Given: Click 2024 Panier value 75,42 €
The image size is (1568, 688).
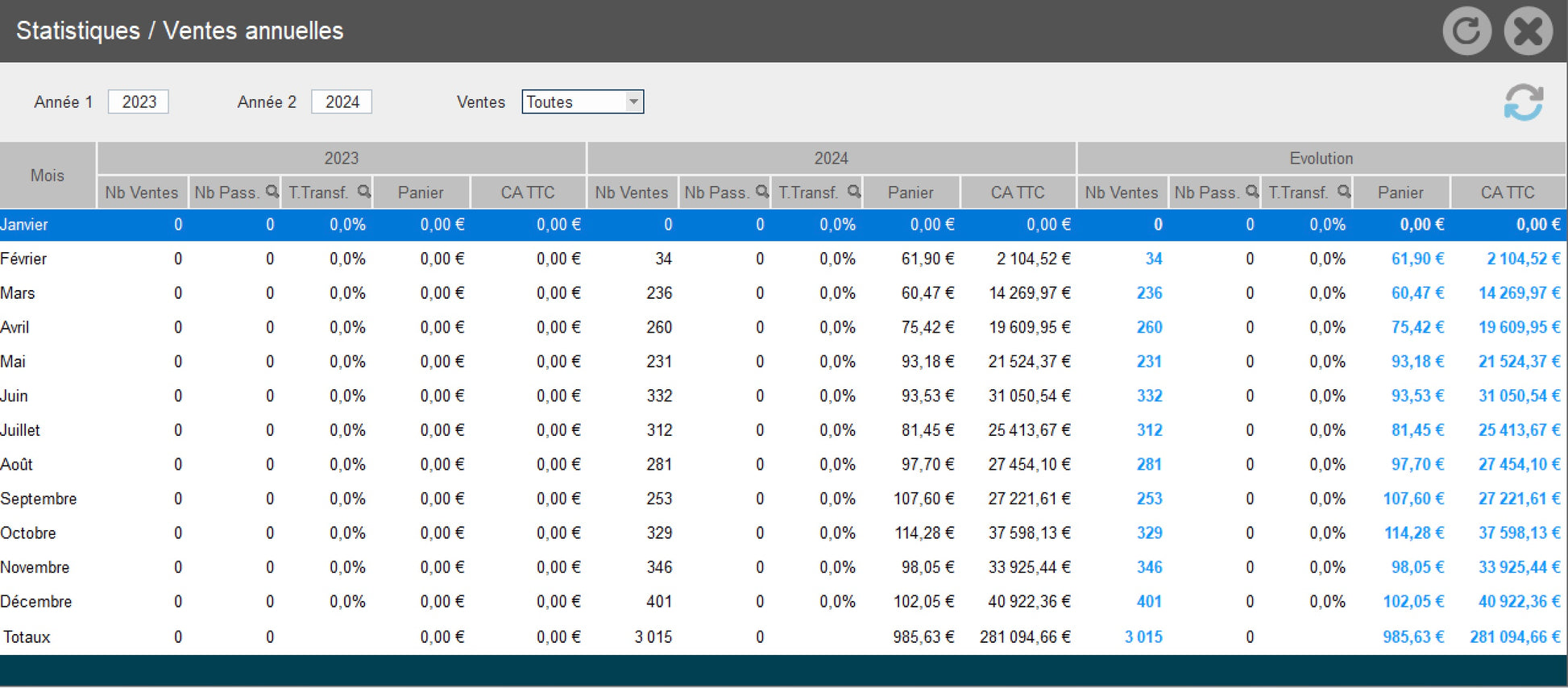Looking at the screenshot, I should click(x=927, y=327).
